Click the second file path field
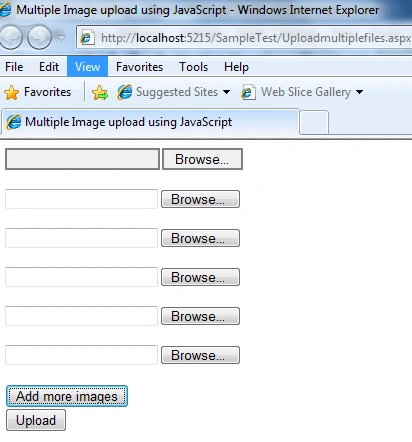The image size is (412, 442). coord(81,199)
